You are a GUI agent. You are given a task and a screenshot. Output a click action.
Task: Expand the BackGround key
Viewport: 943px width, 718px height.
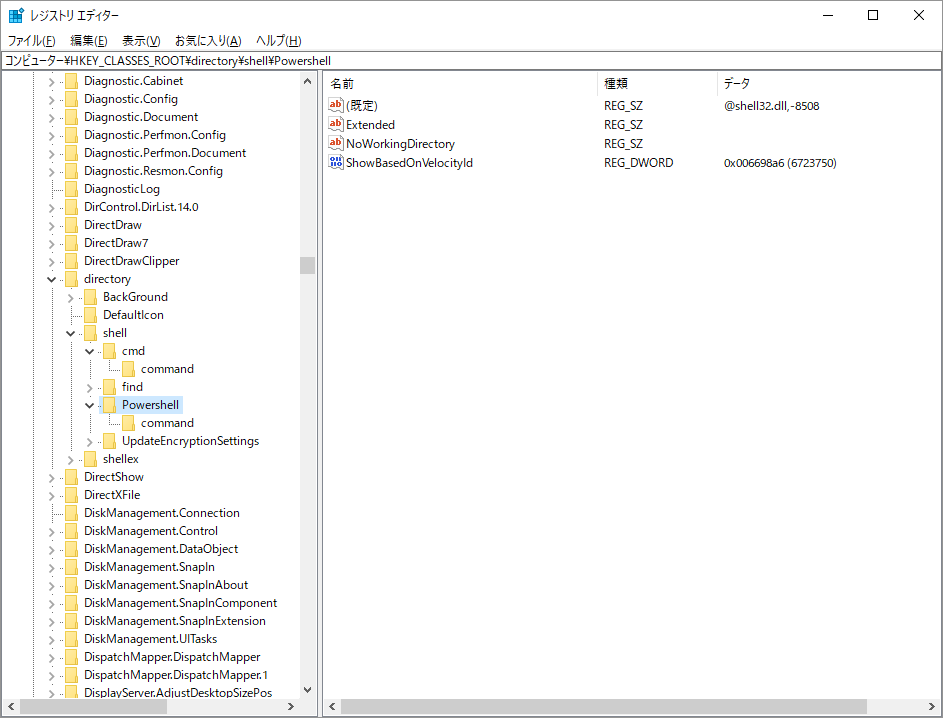[x=70, y=298]
